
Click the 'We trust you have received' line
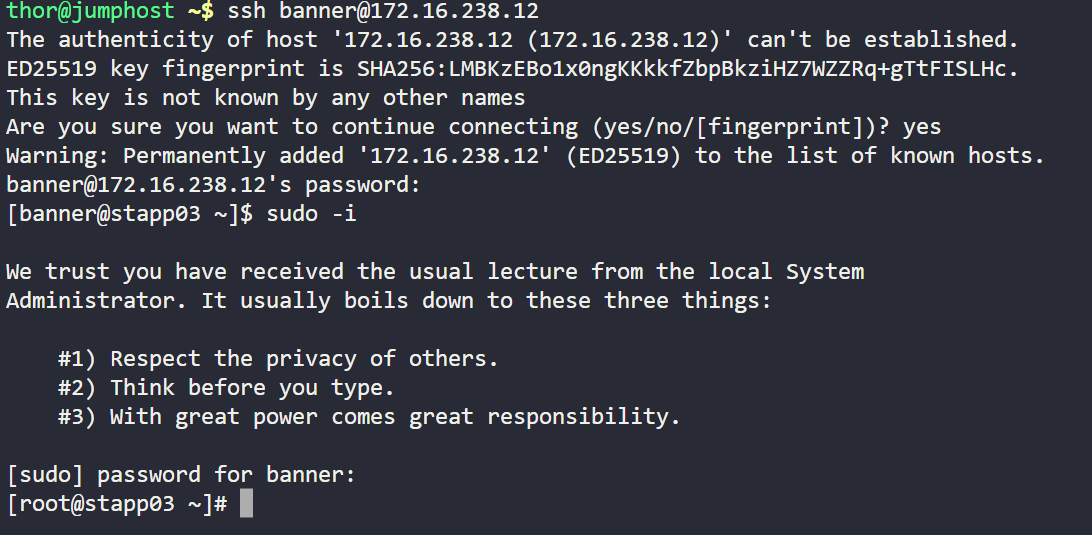pyautogui.click(x=435, y=272)
